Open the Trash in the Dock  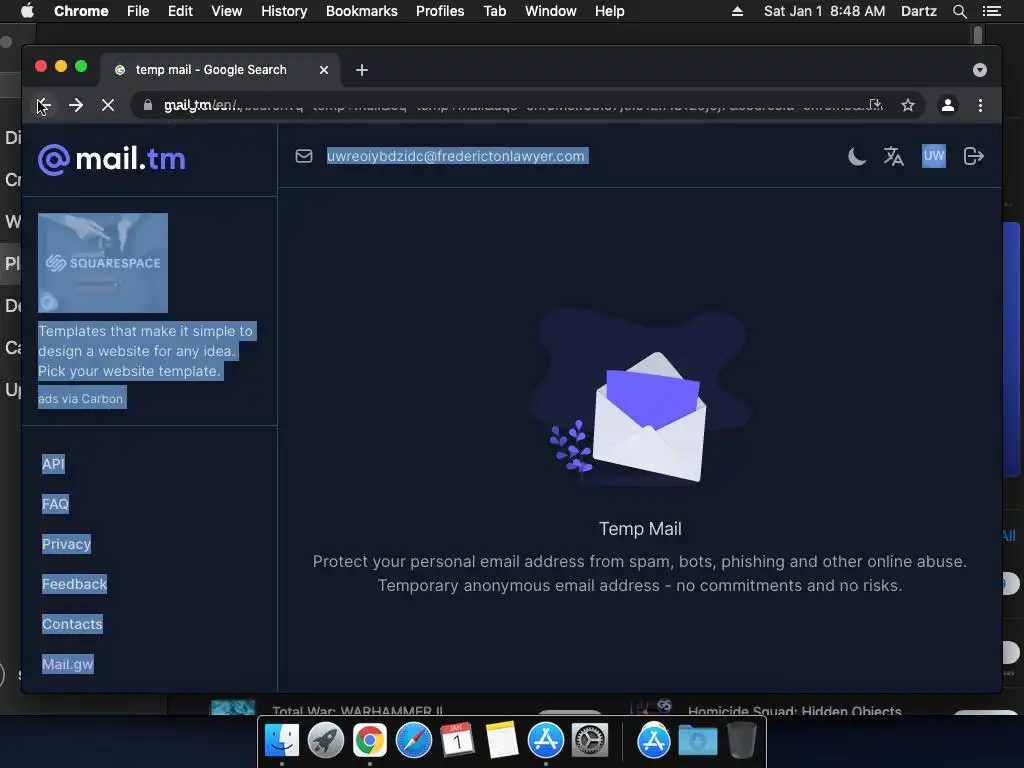(742, 741)
